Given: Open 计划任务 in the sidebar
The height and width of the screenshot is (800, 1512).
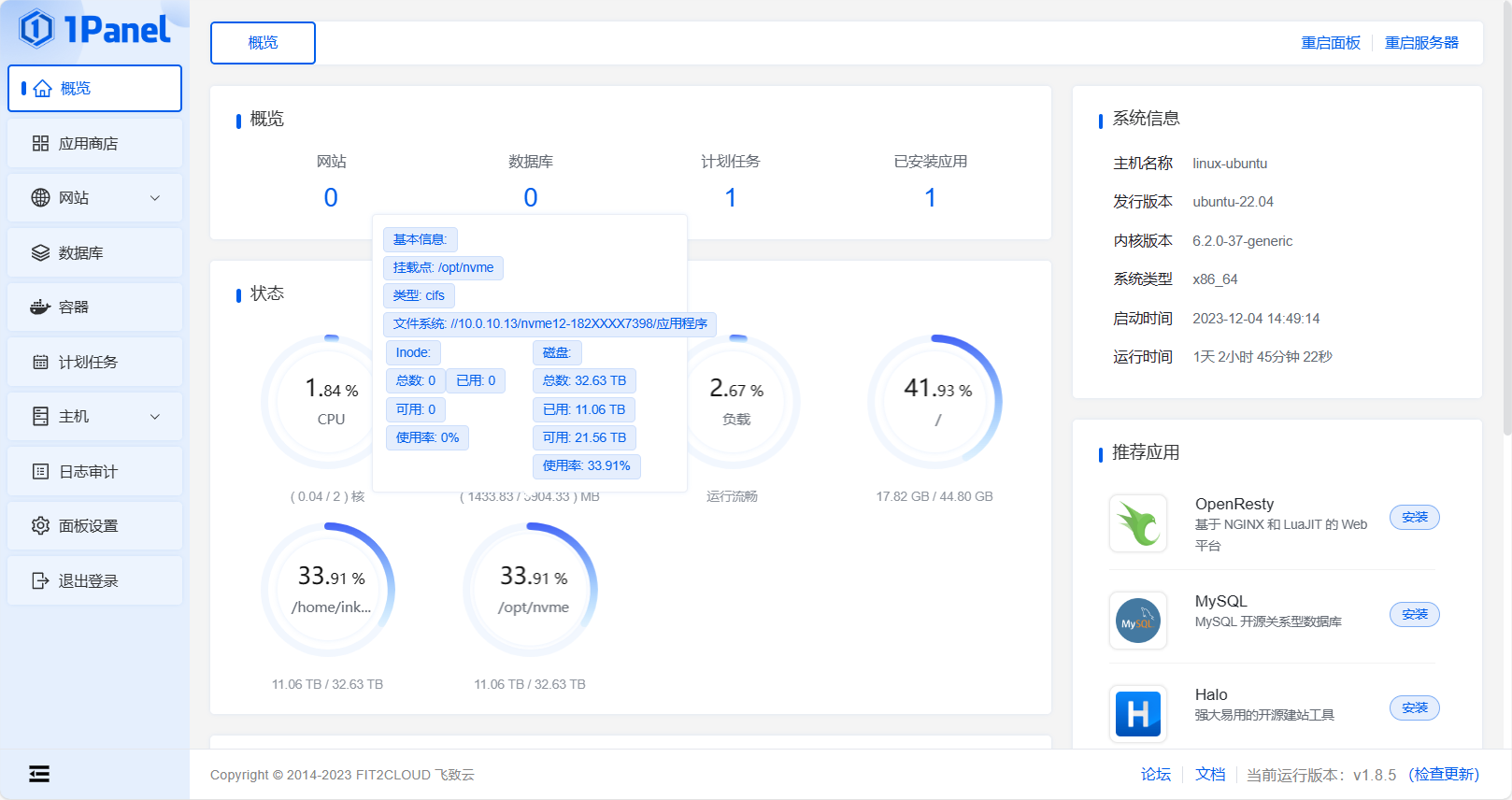Looking at the screenshot, I should pyautogui.click(x=94, y=362).
